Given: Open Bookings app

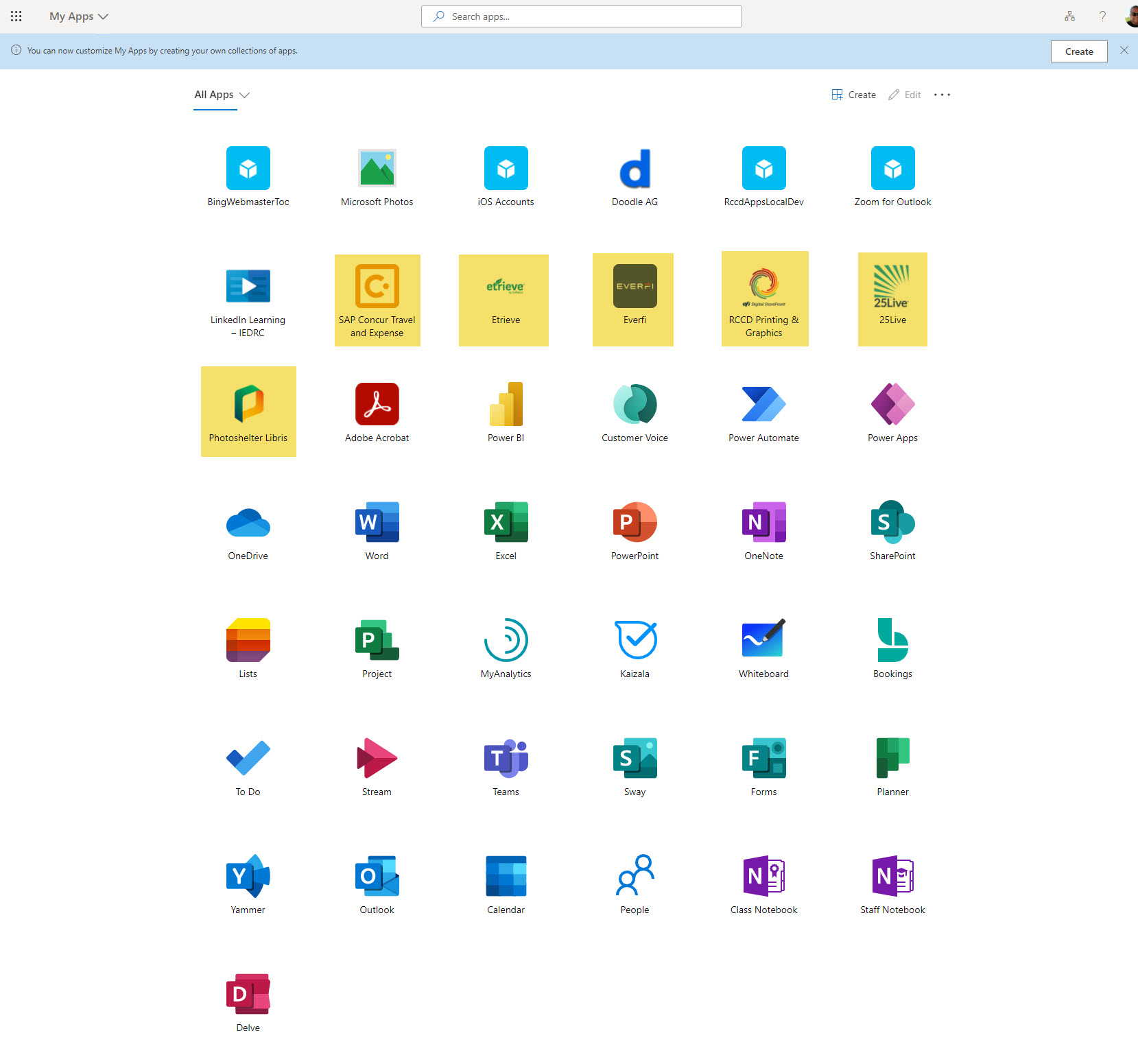Looking at the screenshot, I should (x=893, y=649).
